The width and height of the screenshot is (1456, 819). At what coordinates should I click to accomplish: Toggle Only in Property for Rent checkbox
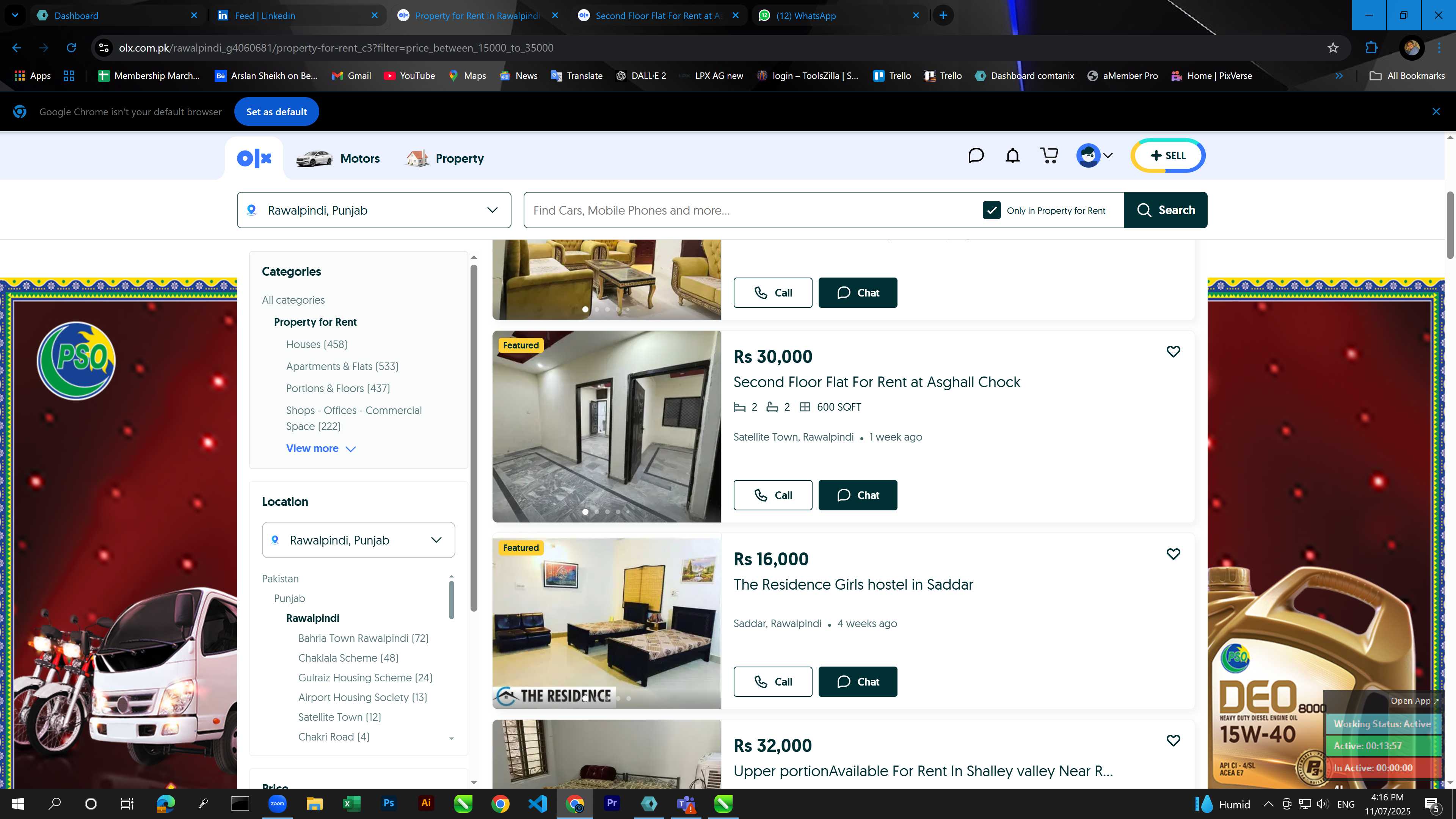(x=992, y=210)
